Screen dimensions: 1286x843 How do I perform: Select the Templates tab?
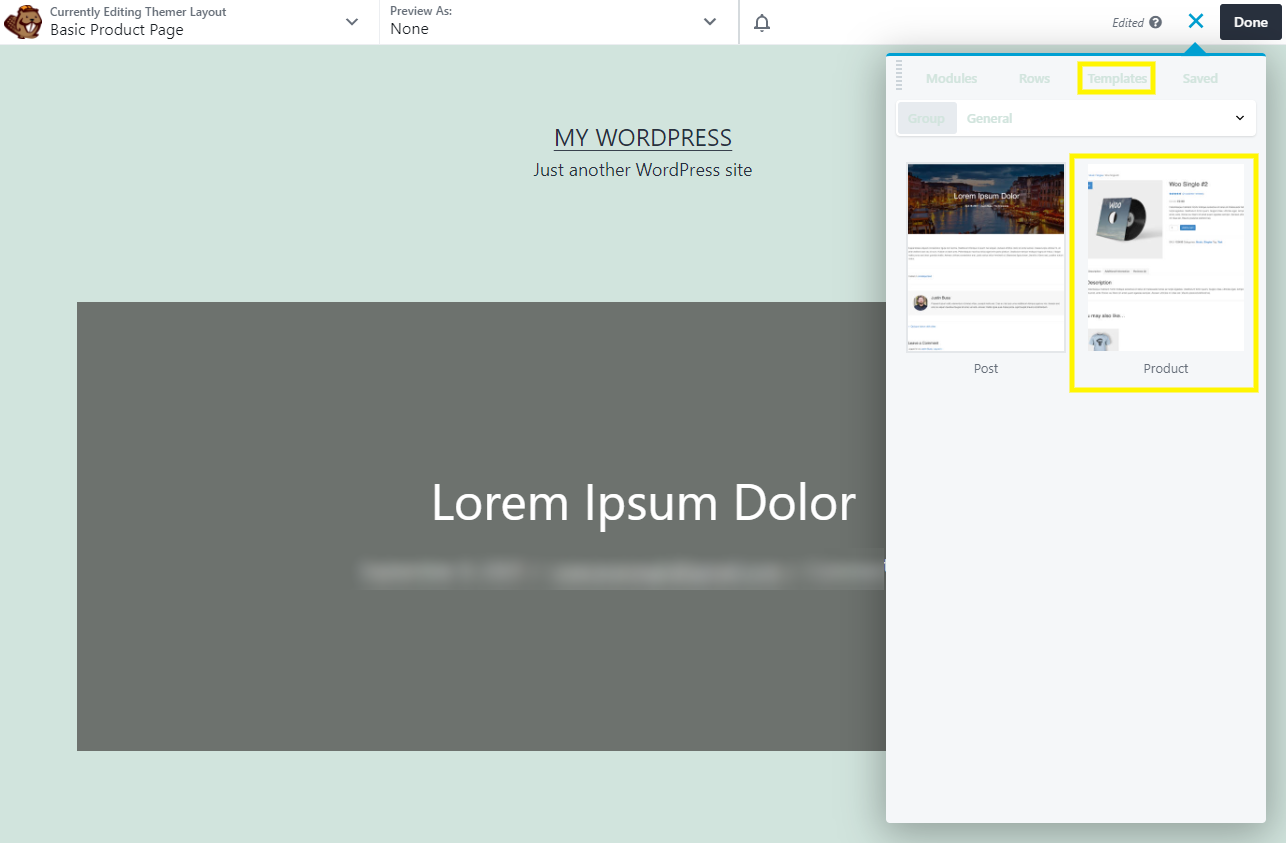(1116, 78)
